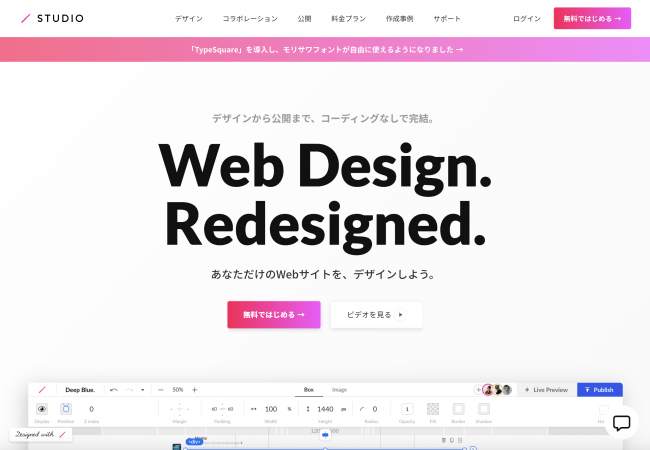Click the Fill color swatch

tap(433, 409)
